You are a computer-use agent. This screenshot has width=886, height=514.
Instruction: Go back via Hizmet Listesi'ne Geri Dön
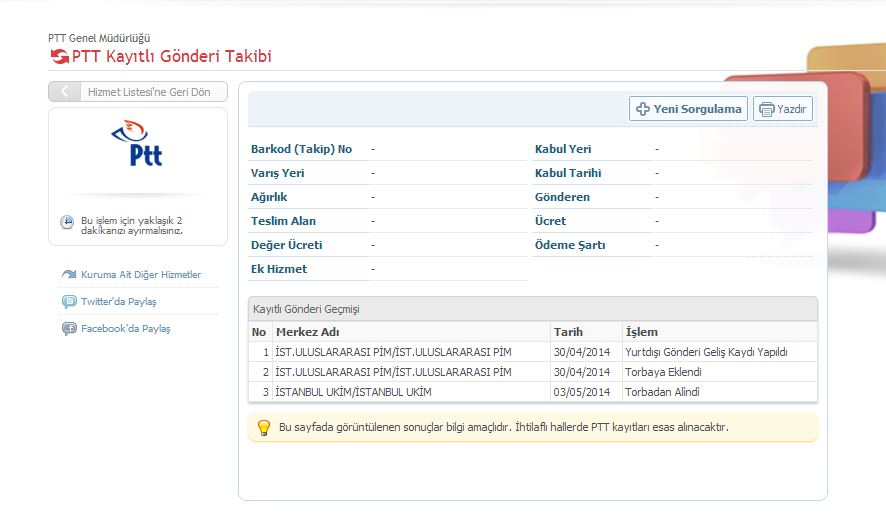pyautogui.click(x=138, y=92)
